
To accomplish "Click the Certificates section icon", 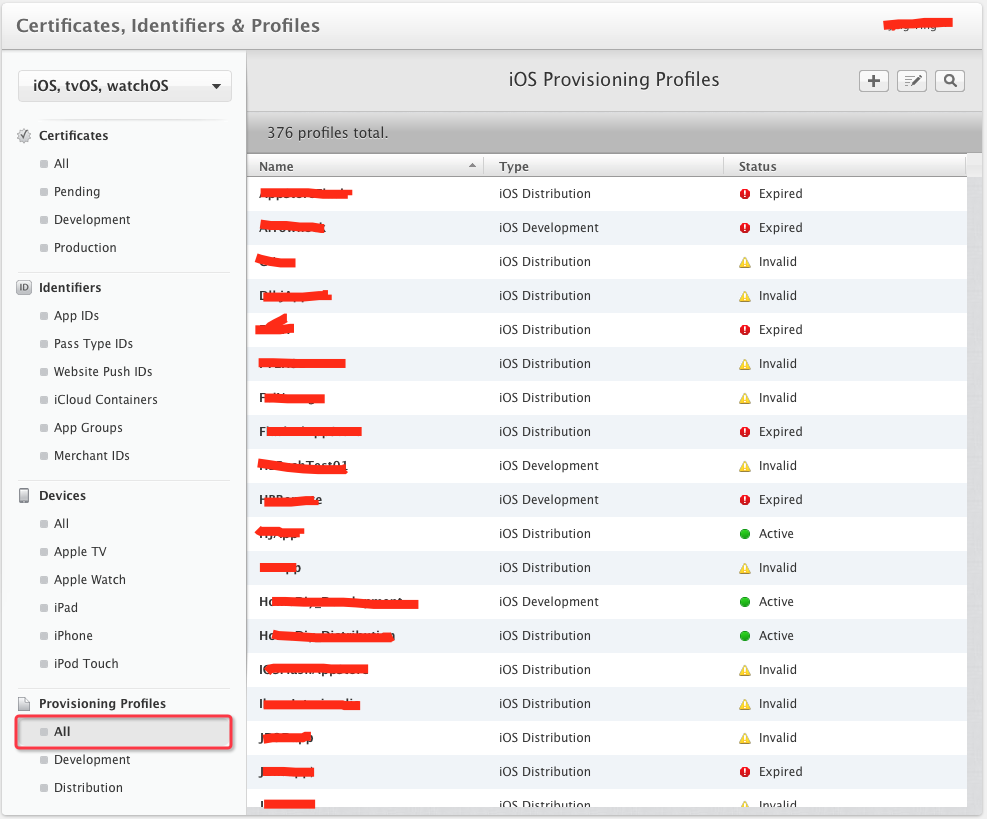I will 25,136.
